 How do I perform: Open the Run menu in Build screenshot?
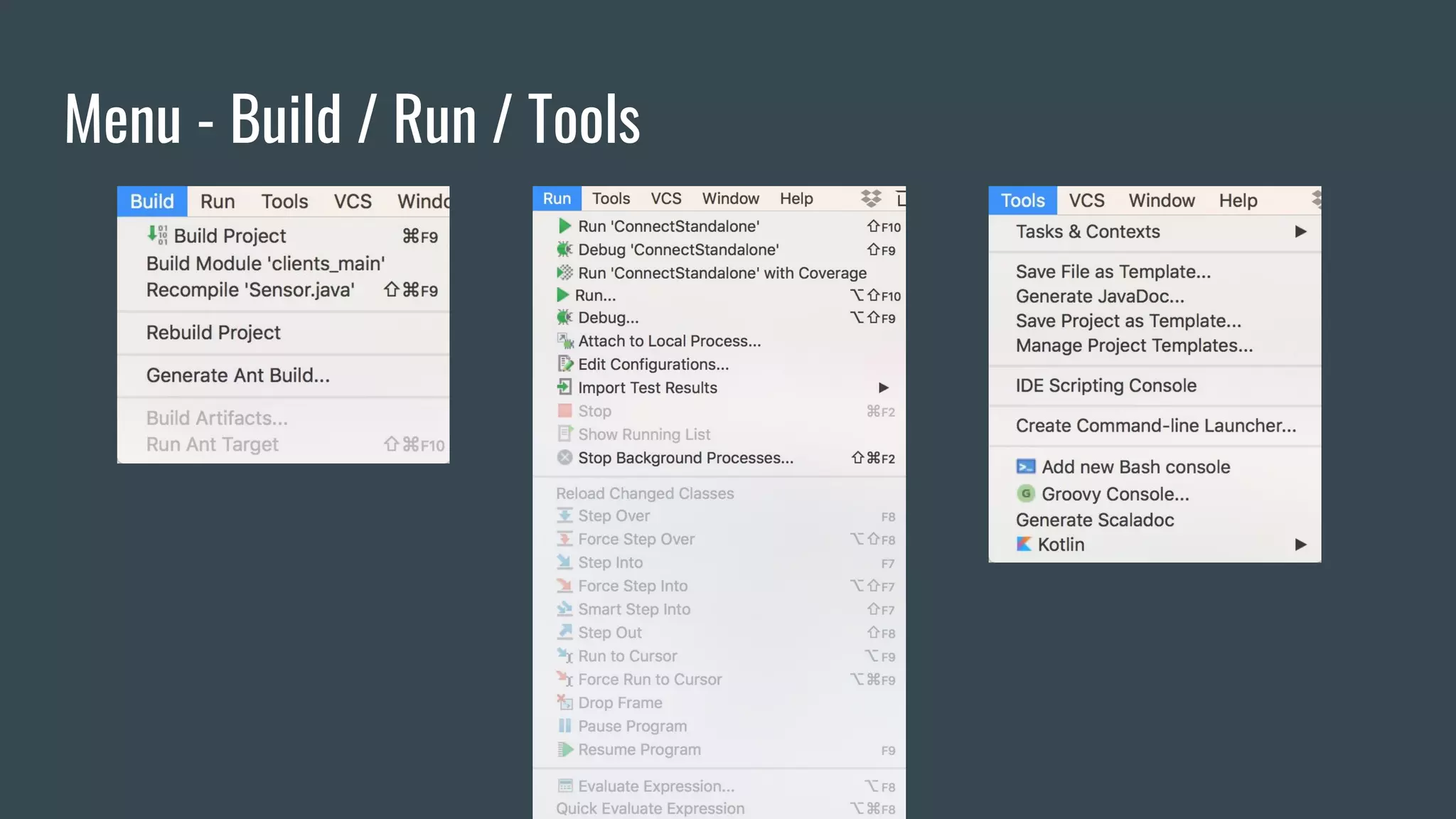tap(218, 201)
